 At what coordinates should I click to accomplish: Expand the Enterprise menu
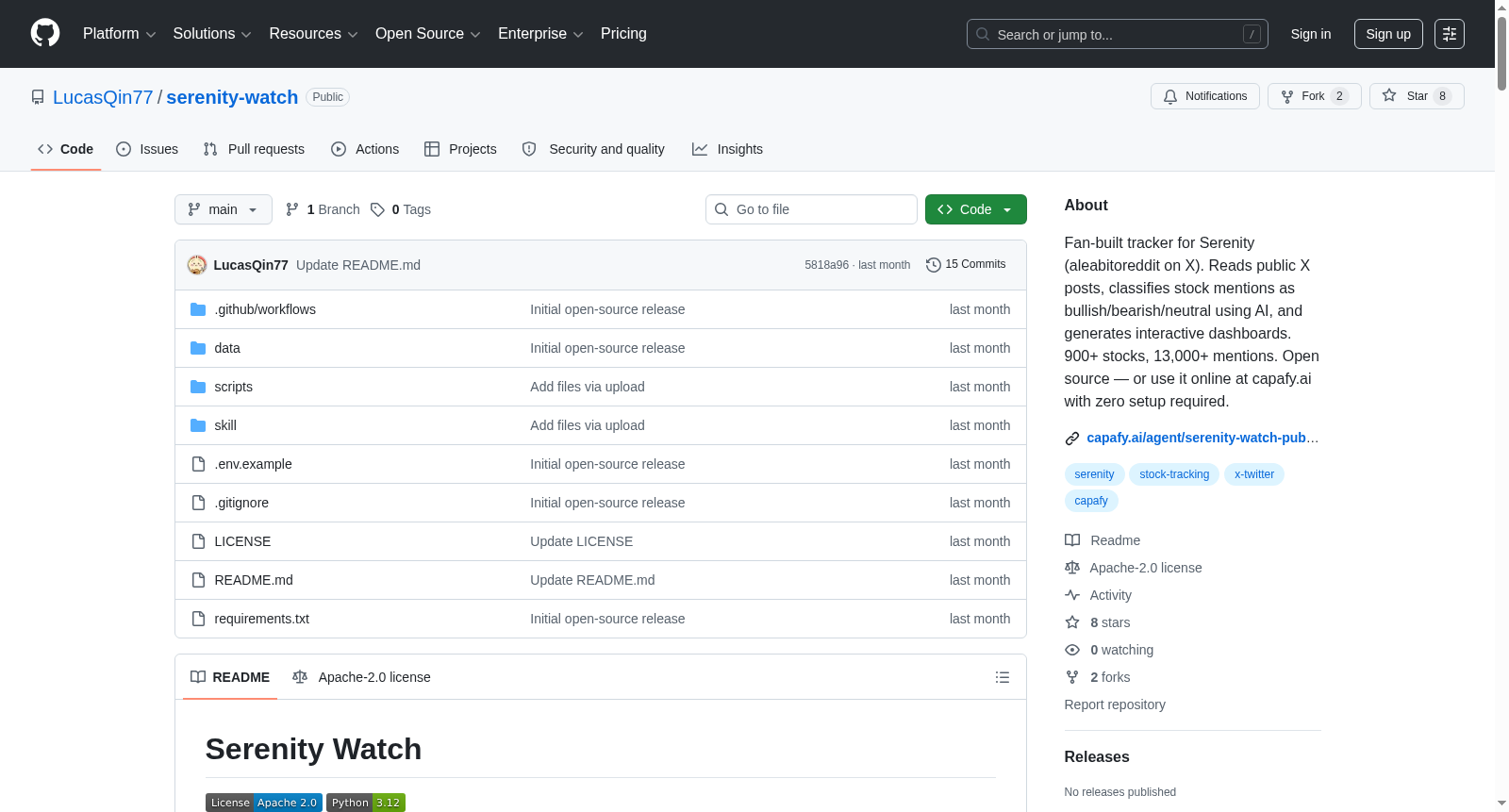point(540,34)
